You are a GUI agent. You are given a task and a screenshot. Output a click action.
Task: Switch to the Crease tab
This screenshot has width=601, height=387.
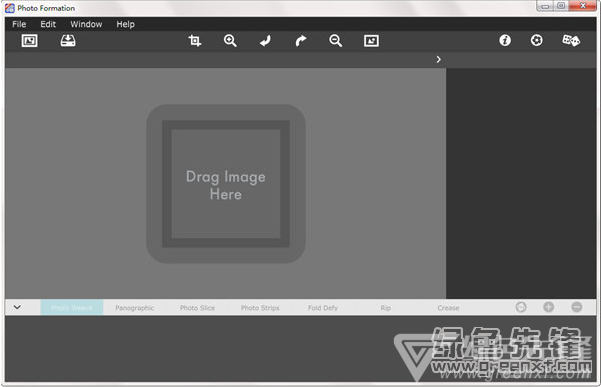pyautogui.click(x=448, y=308)
